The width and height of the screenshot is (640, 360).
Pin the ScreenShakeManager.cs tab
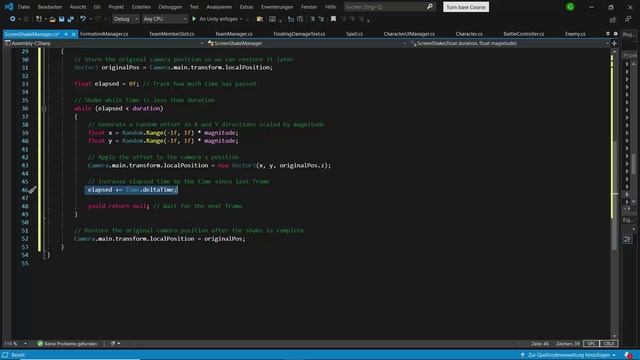[x=66, y=34]
